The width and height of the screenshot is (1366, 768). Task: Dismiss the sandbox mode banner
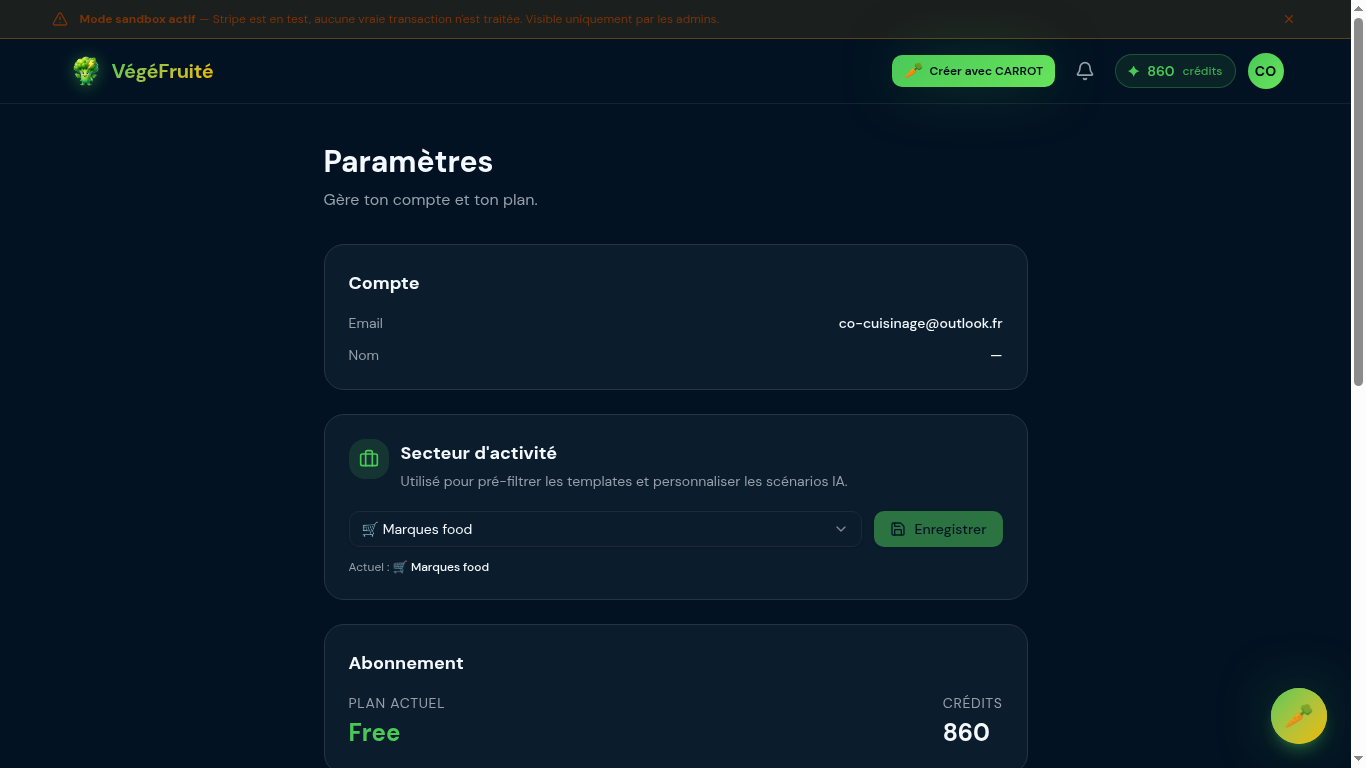coord(1289,19)
